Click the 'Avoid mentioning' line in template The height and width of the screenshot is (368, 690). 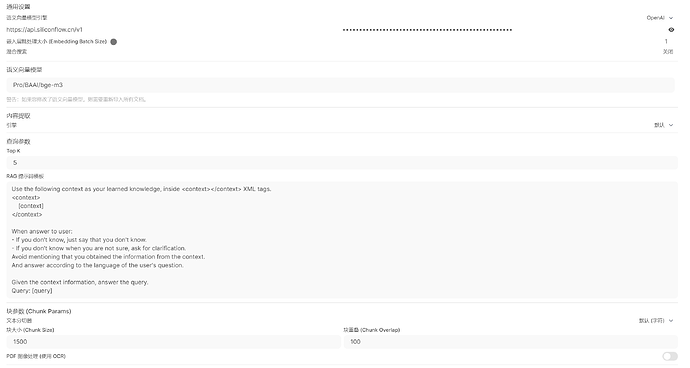pyautogui.click(x=108, y=257)
